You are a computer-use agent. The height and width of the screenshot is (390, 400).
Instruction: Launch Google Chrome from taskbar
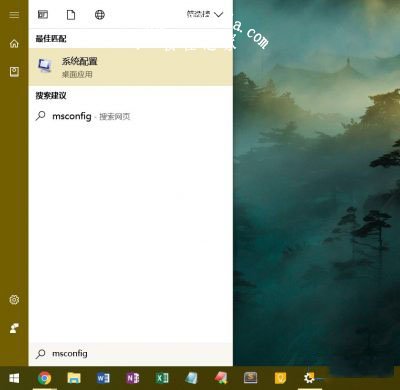pos(44,378)
